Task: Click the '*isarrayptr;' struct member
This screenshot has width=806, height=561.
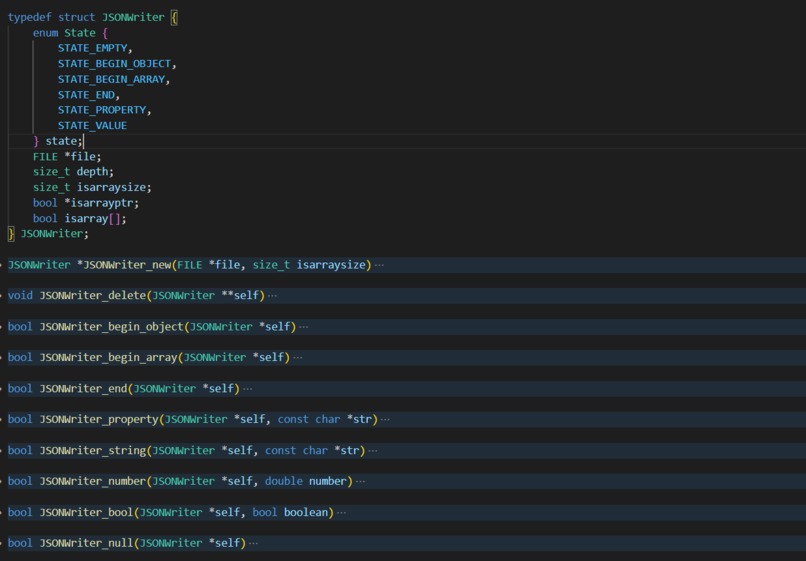Action: [x=102, y=203]
